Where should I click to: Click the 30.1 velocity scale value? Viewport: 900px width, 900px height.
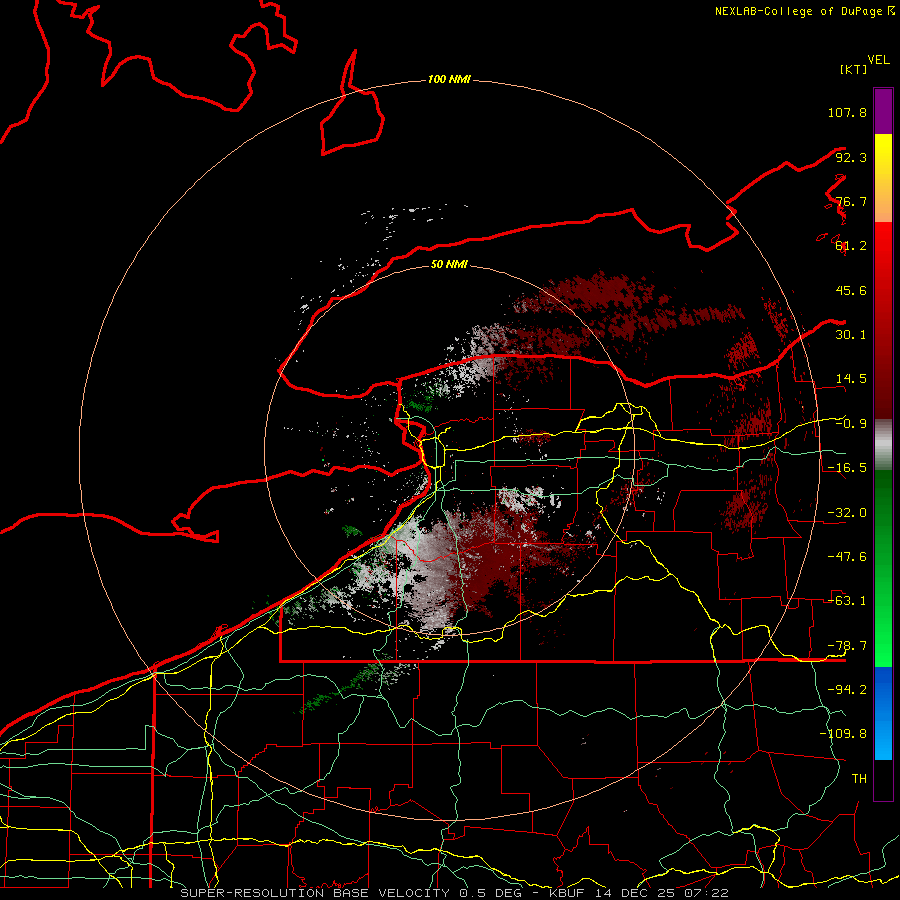pos(851,335)
